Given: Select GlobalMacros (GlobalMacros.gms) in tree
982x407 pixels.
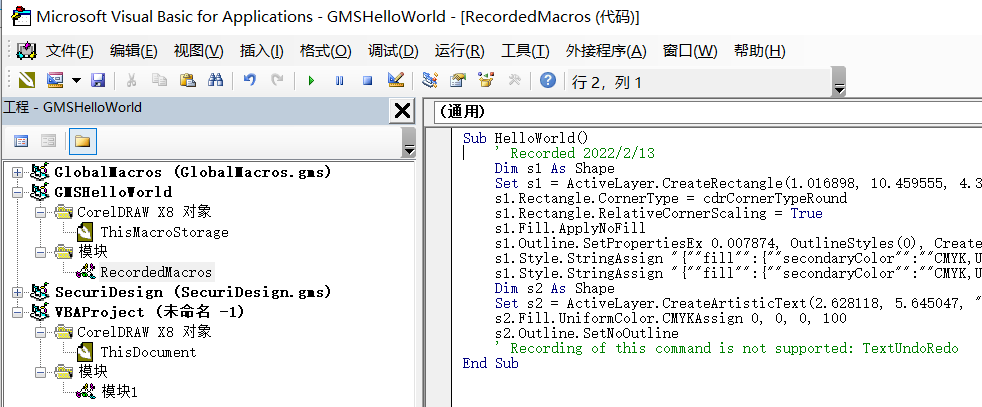Looking at the screenshot, I should click(193, 172).
